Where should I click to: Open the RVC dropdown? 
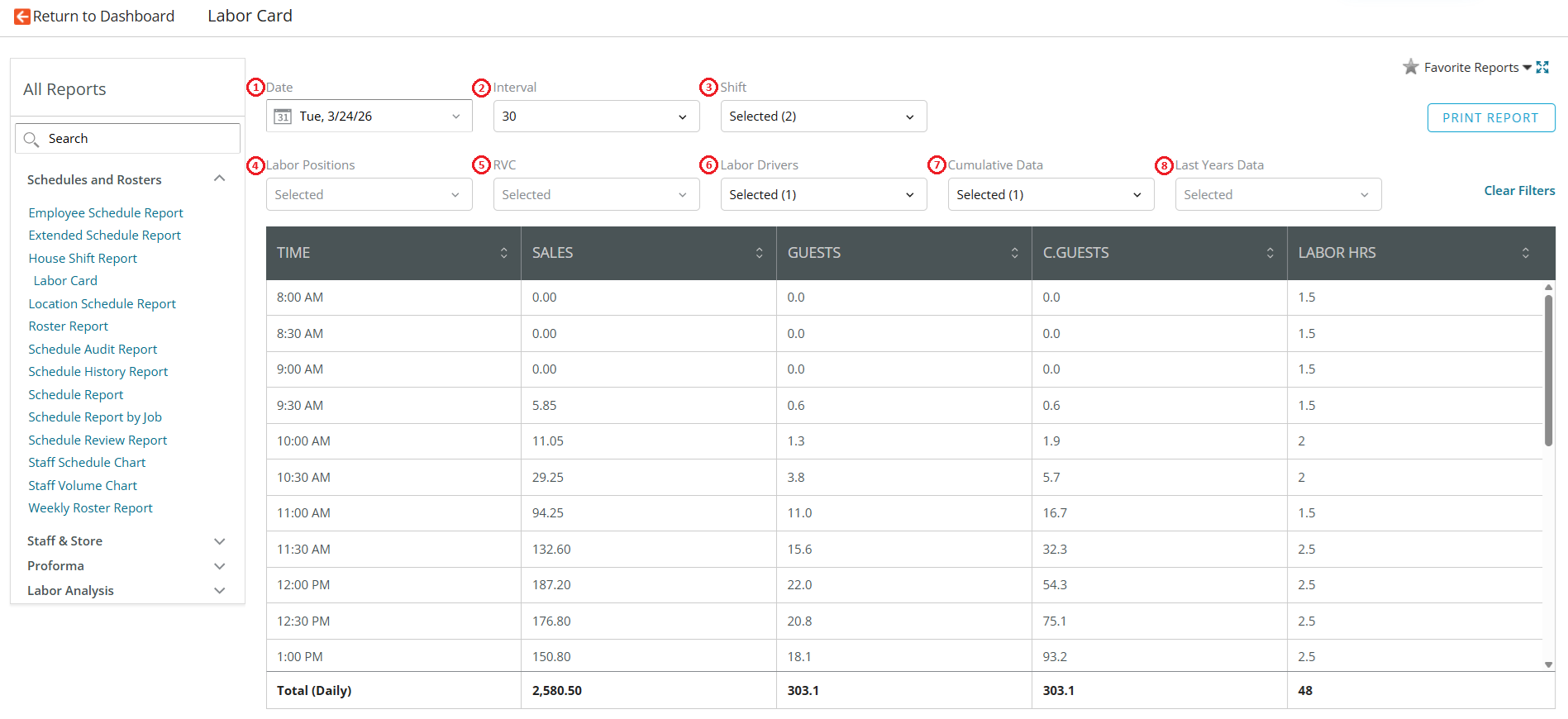click(597, 195)
